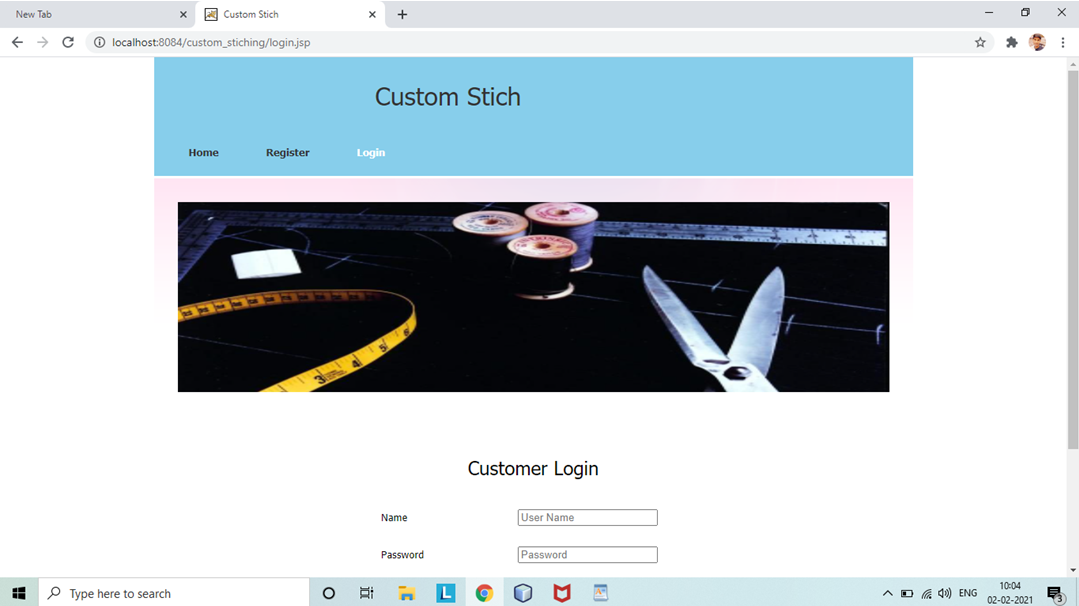Click the taskbar search box
This screenshot has height=606, width=1079.
[174, 593]
